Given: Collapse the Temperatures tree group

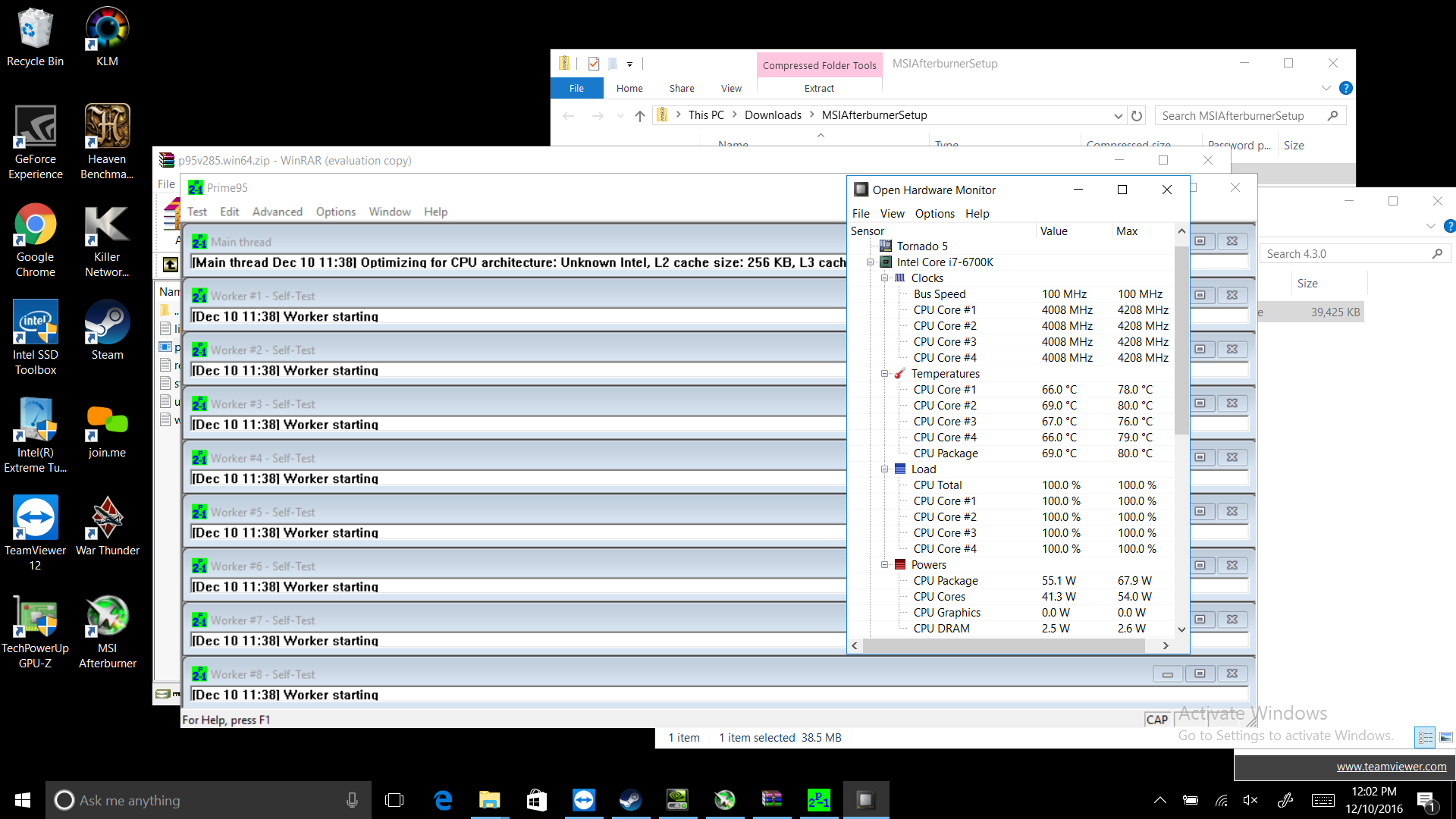Looking at the screenshot, I should 884,374.
